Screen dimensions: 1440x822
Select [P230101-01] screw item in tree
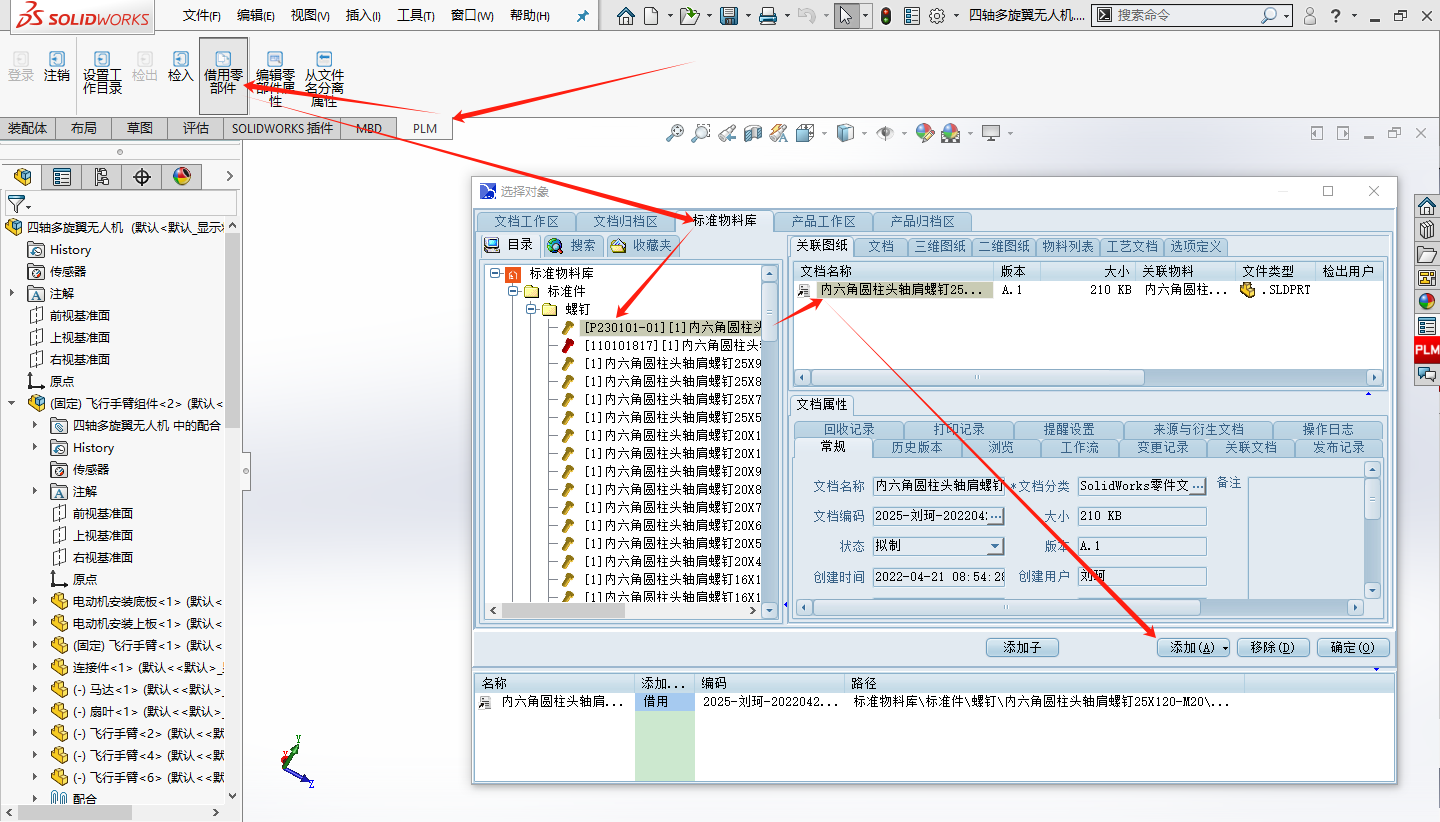point(672,327)
